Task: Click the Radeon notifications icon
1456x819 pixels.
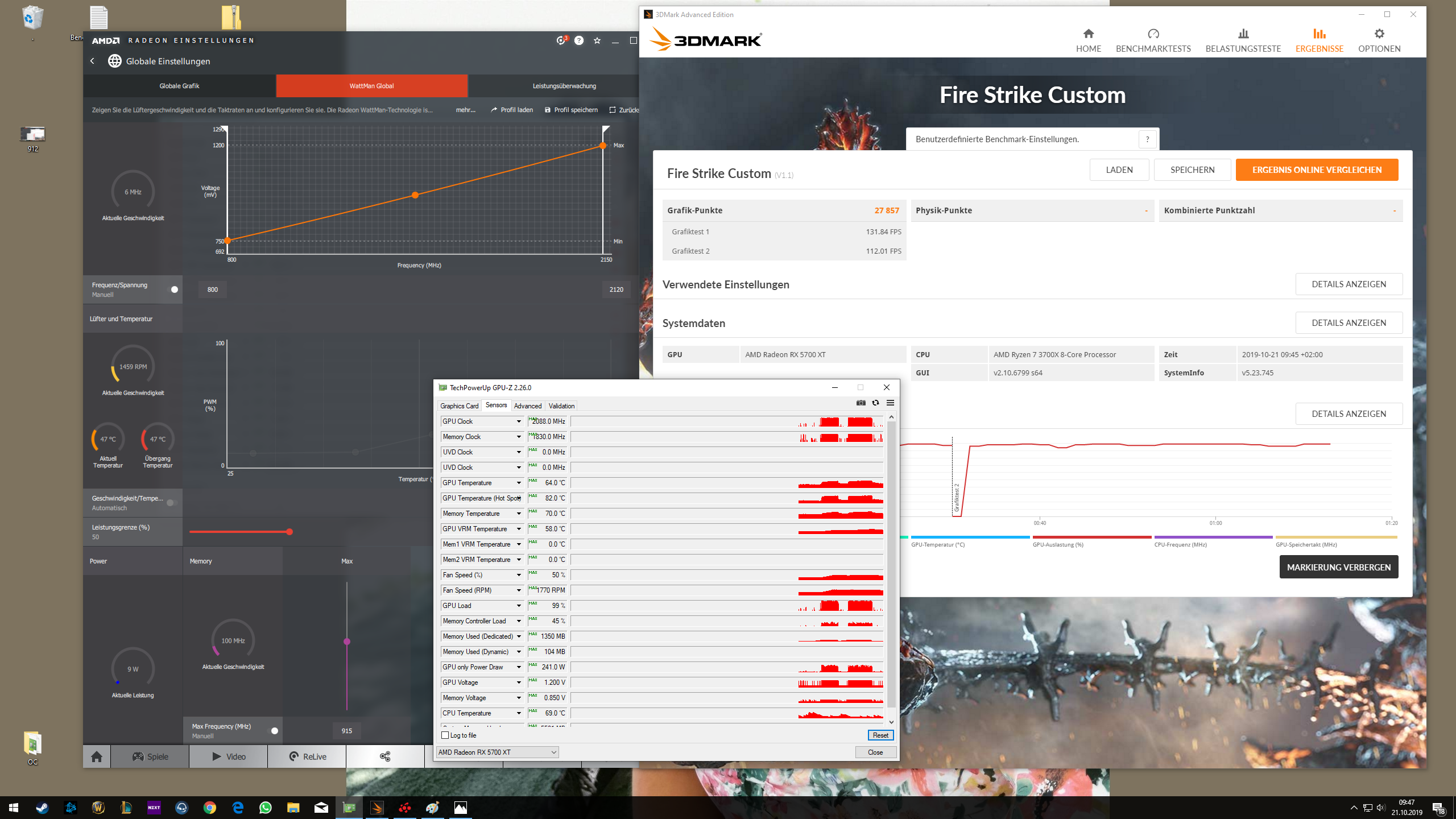Action: click(x=561, y=40)
